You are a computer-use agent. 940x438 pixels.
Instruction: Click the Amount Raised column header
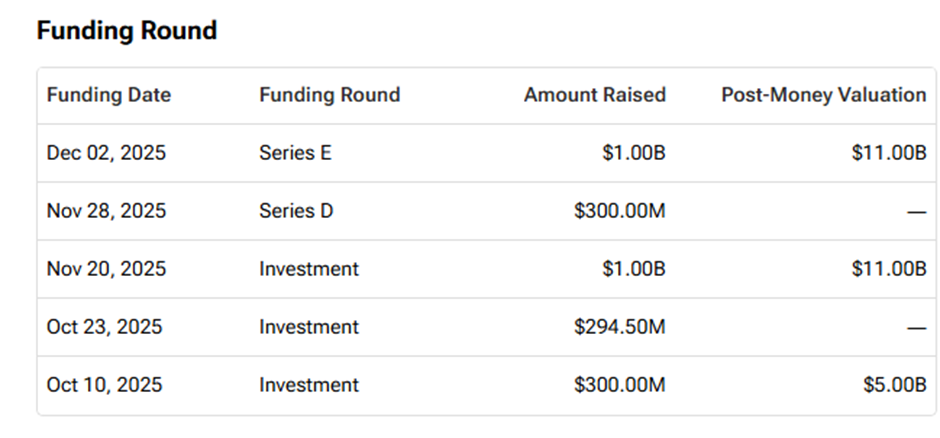(594, 95)
